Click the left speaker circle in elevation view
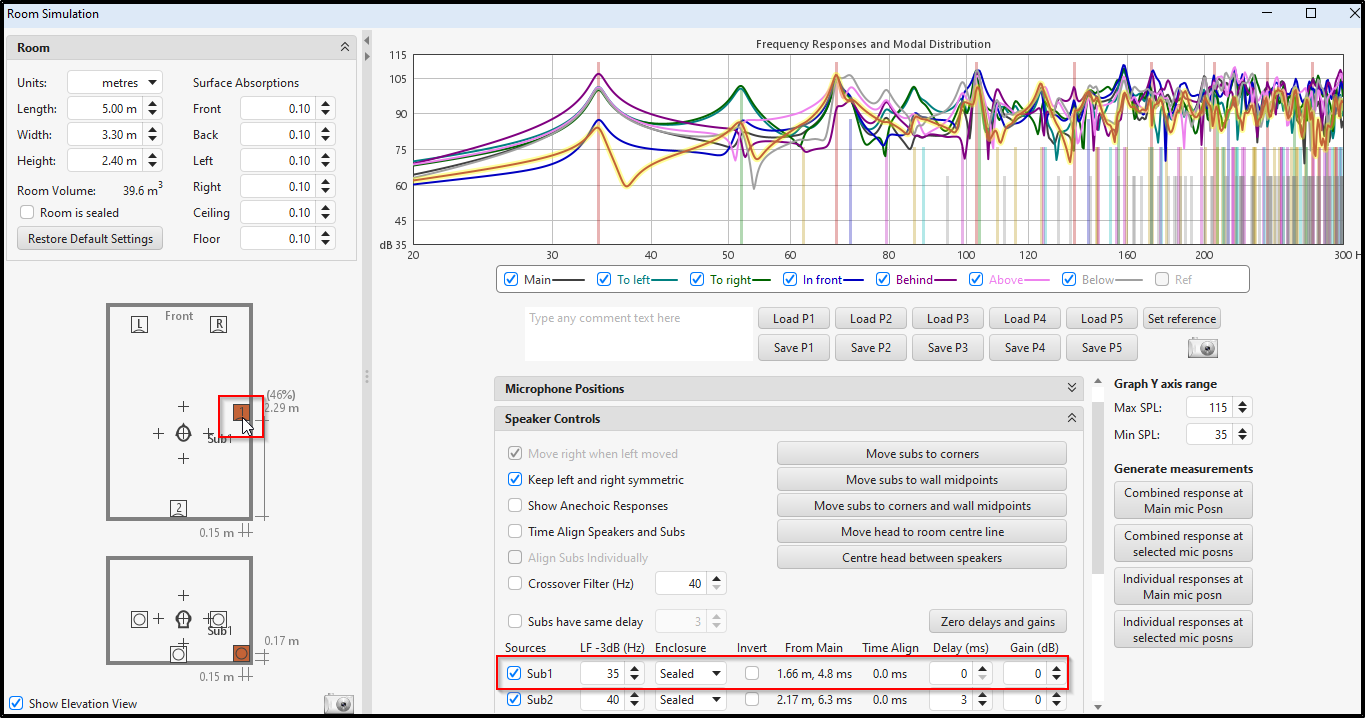 [x=139, y=619]
